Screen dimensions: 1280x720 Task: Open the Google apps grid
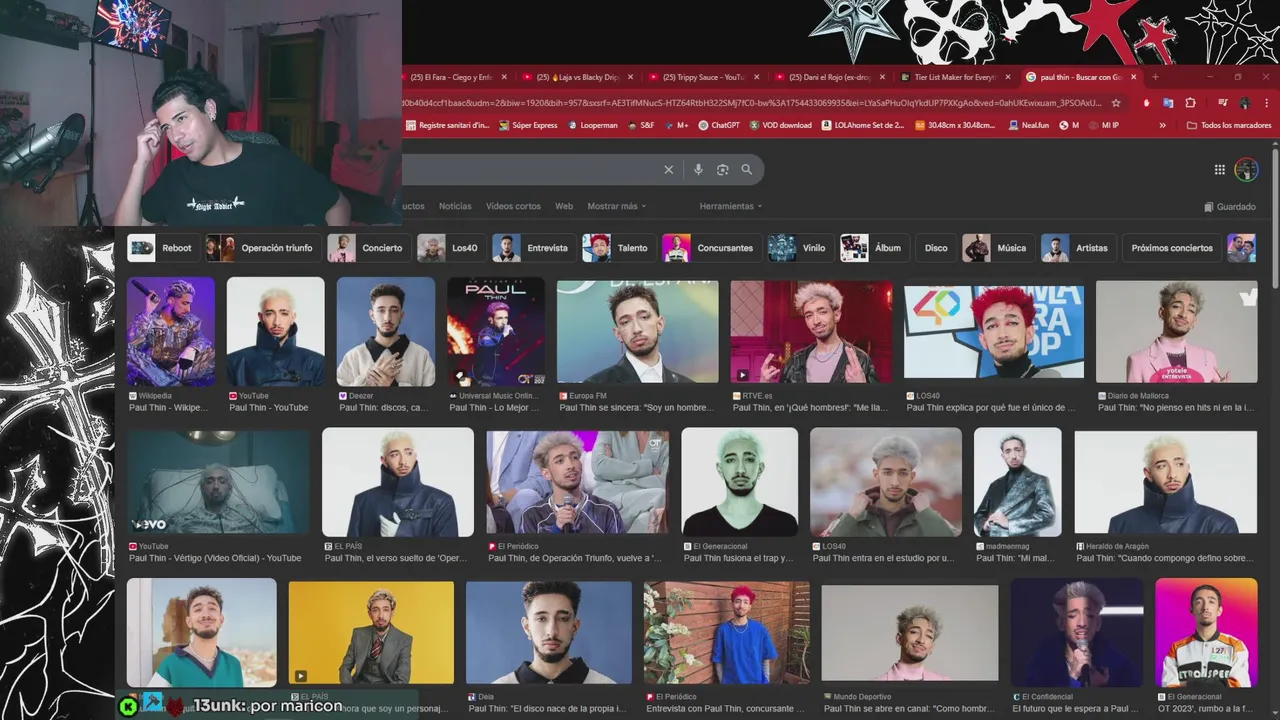click(1219, 170)
